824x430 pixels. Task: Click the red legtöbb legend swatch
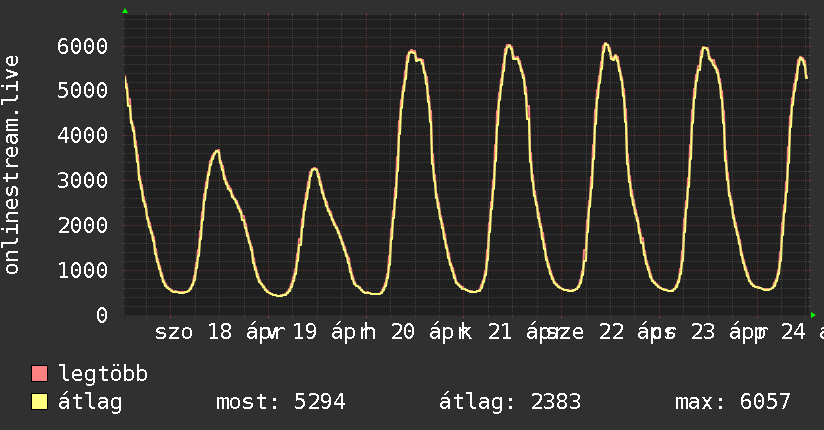[40, 375]
